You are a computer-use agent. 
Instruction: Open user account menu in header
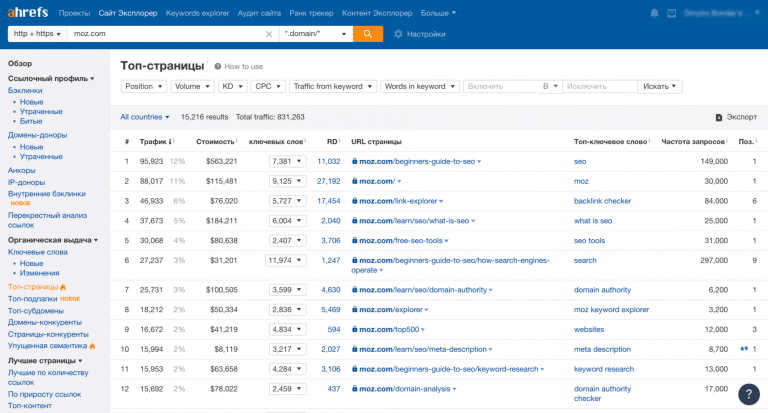click(722, 13)
